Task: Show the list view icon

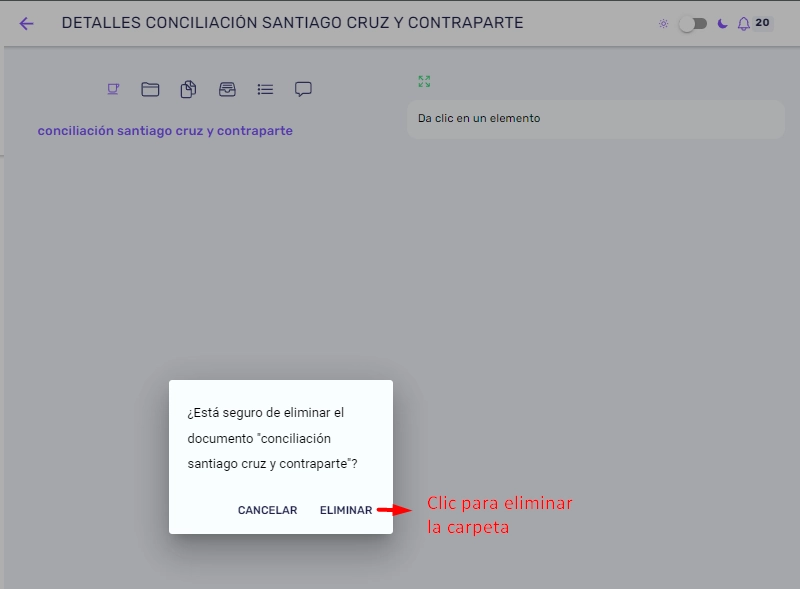Action: (x=265, y=90)
